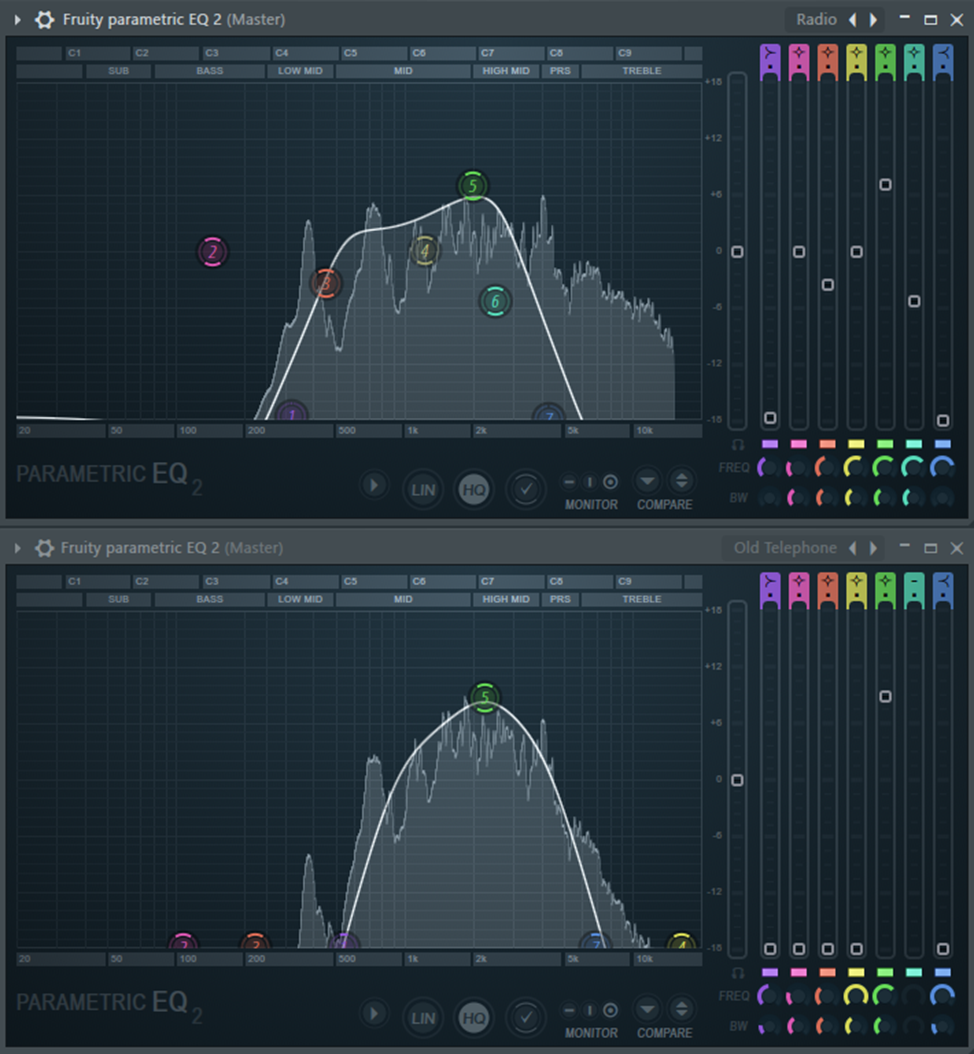This screenshot has height=1054, width=974.
Task: Expand plugin menu arrow beside Radio EQ gear
Action: [17, 19]
